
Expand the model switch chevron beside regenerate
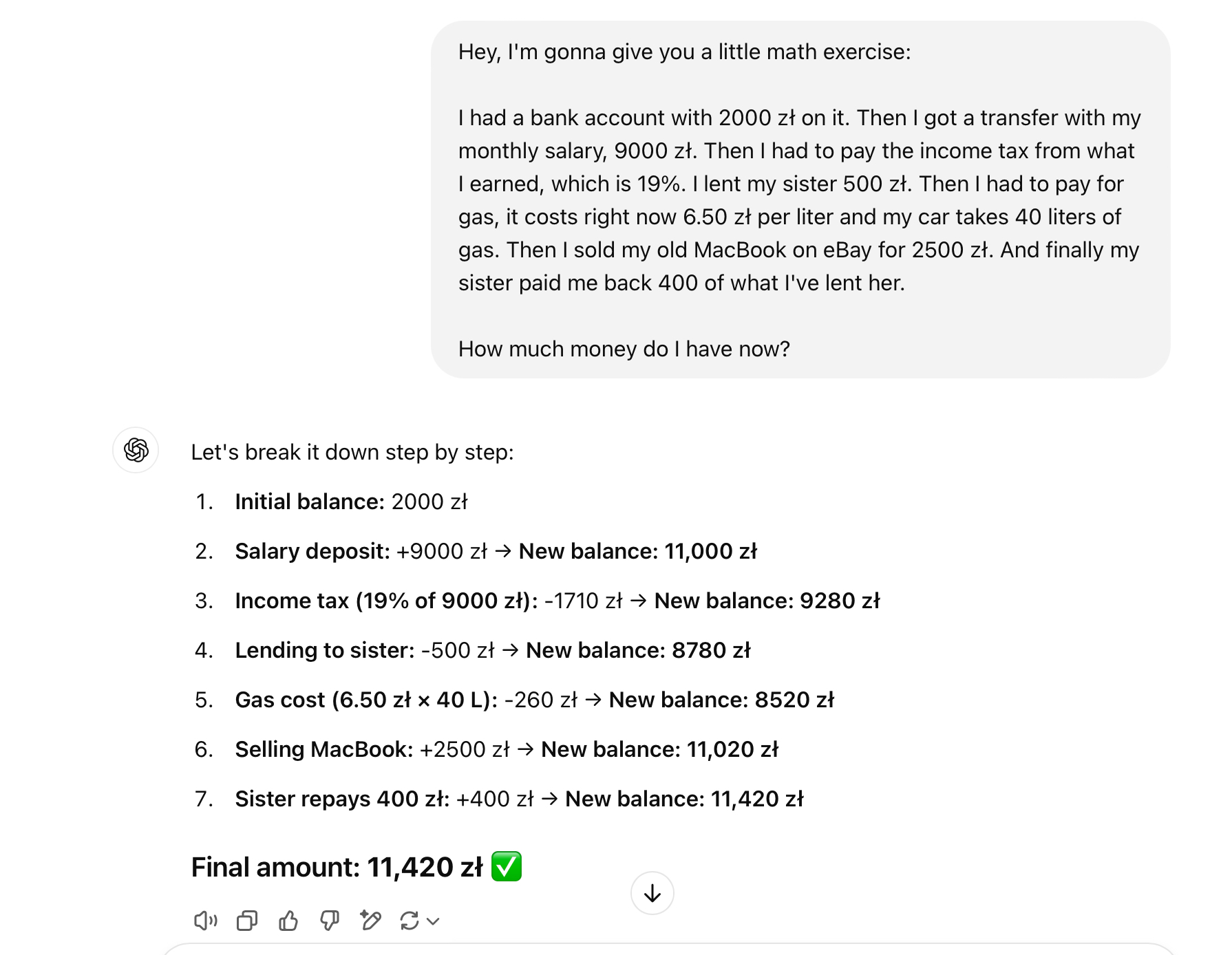point(434,921)
